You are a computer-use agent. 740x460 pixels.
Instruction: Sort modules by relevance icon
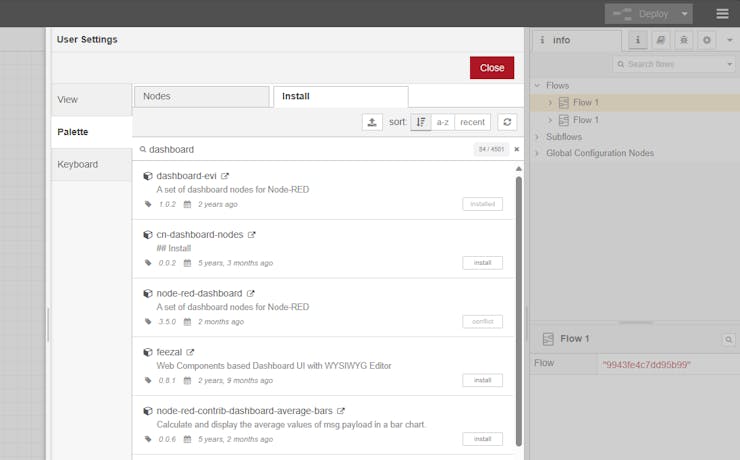[x=420, y=122]
